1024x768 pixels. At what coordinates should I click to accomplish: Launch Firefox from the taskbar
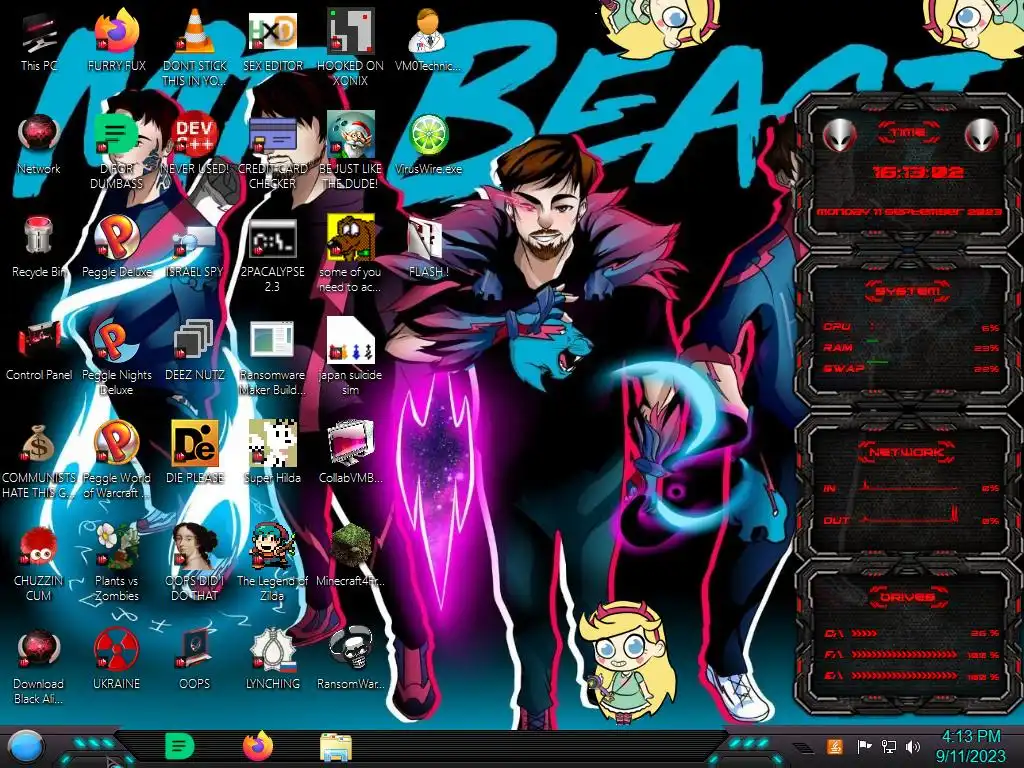[258, 746]
